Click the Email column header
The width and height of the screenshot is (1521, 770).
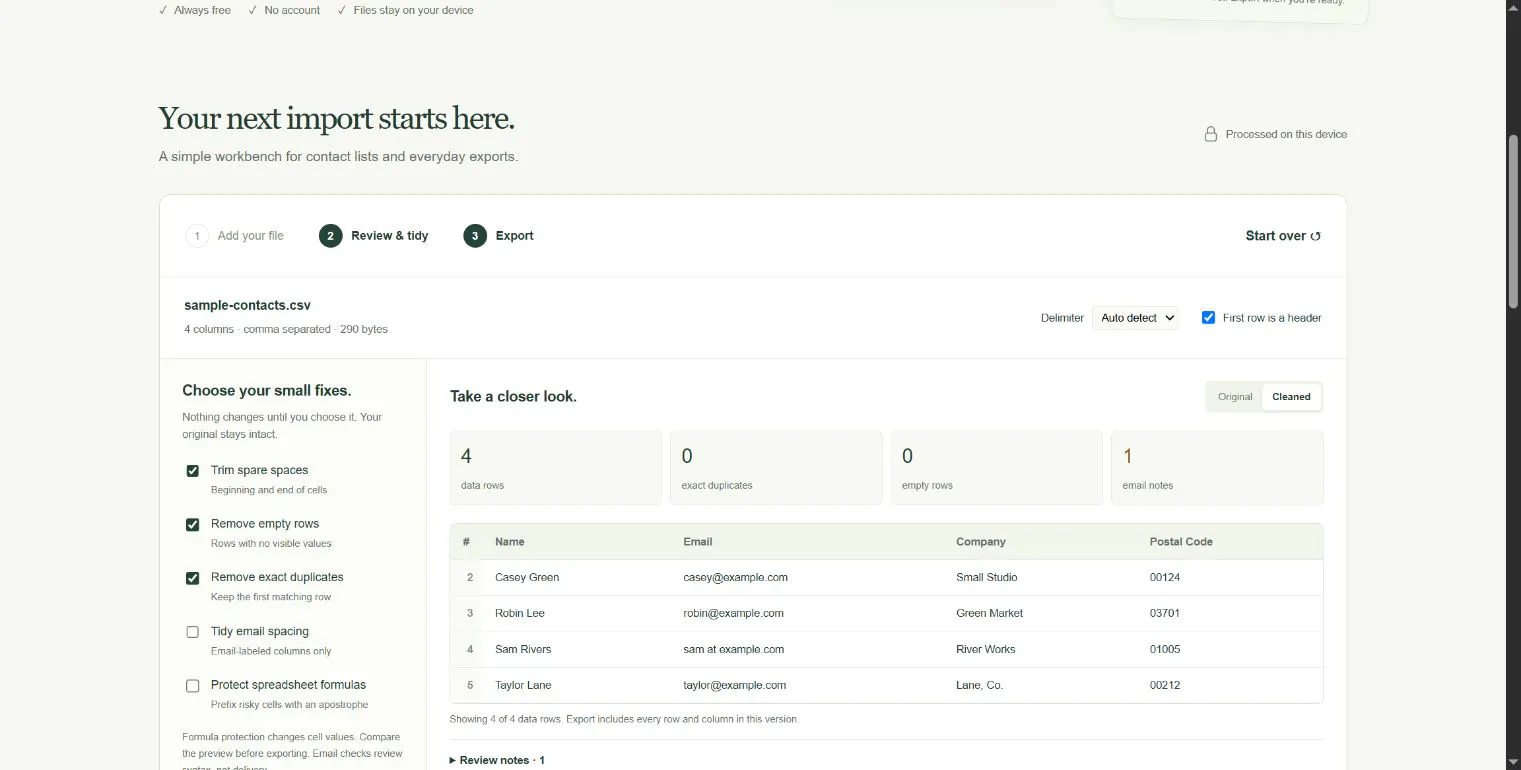[x=698, y=542]
